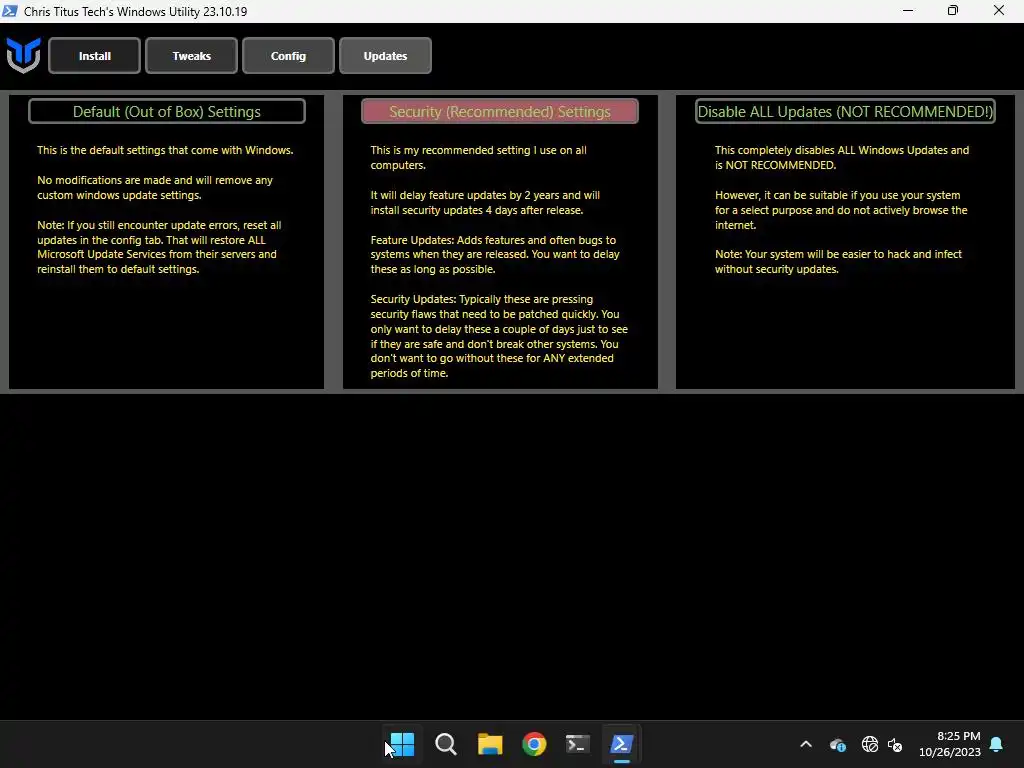Click text "No modifications are made and will remove any"

[155, 180]
